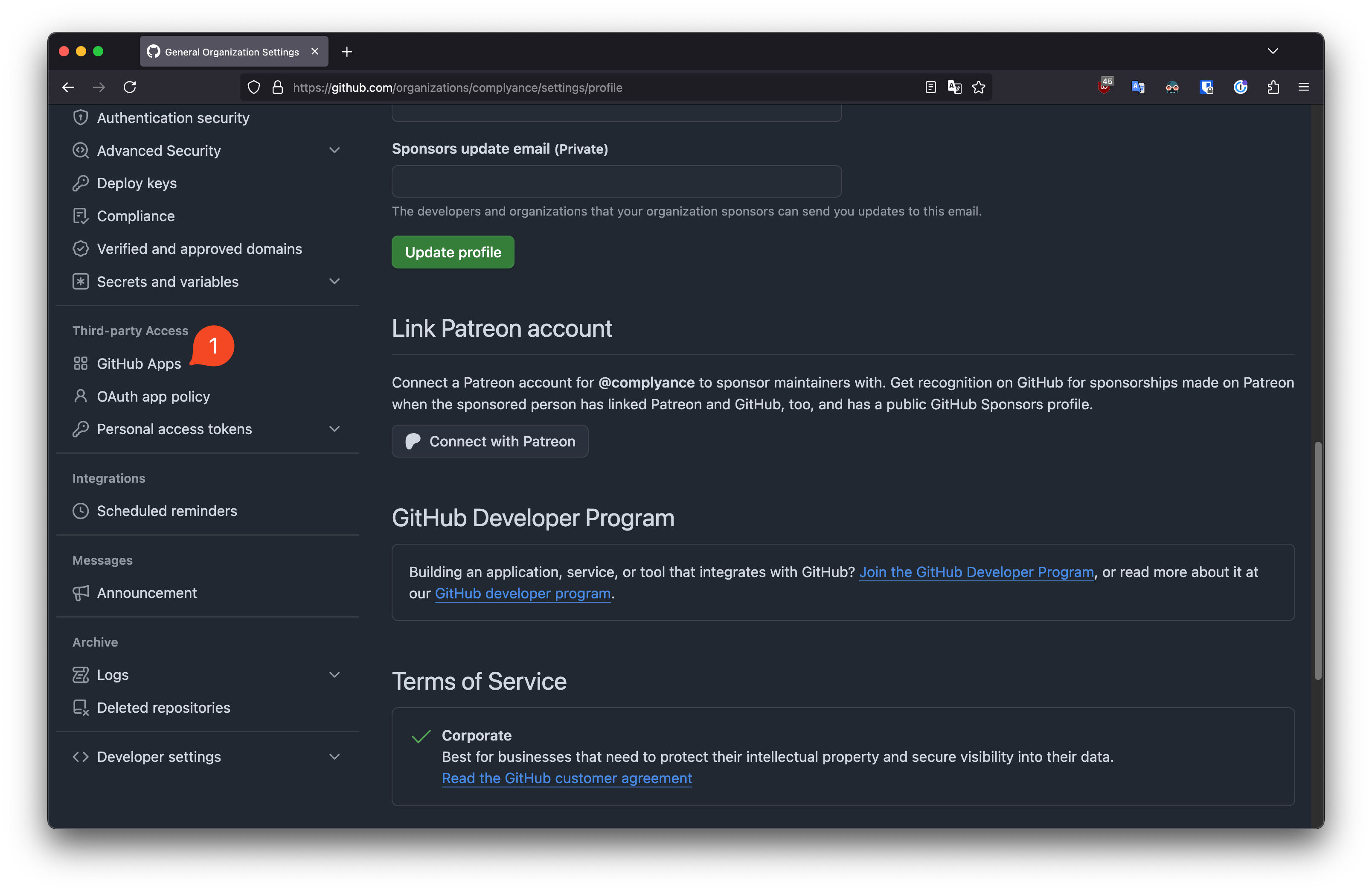The height and width of the screenshot is (892, 1372).
Task: Bookmark this page with the star icon
Action: pos(978,87)
